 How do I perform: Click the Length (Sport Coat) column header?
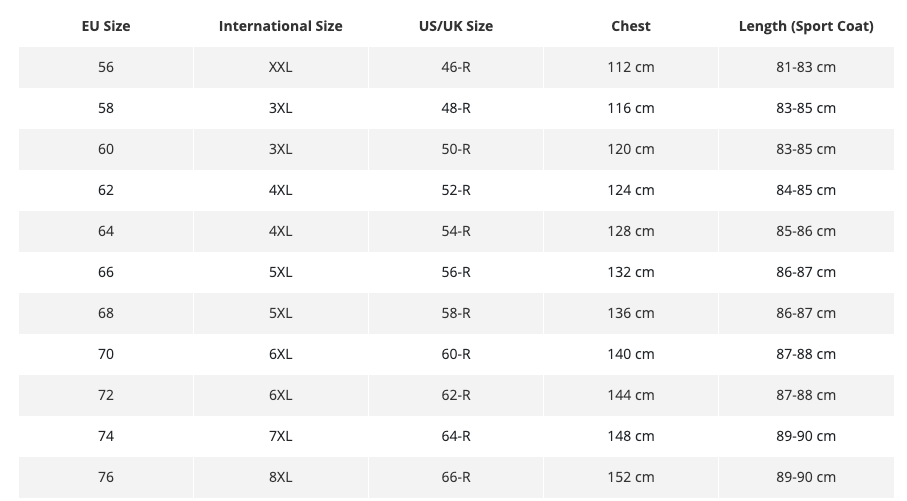click(805, 26)
